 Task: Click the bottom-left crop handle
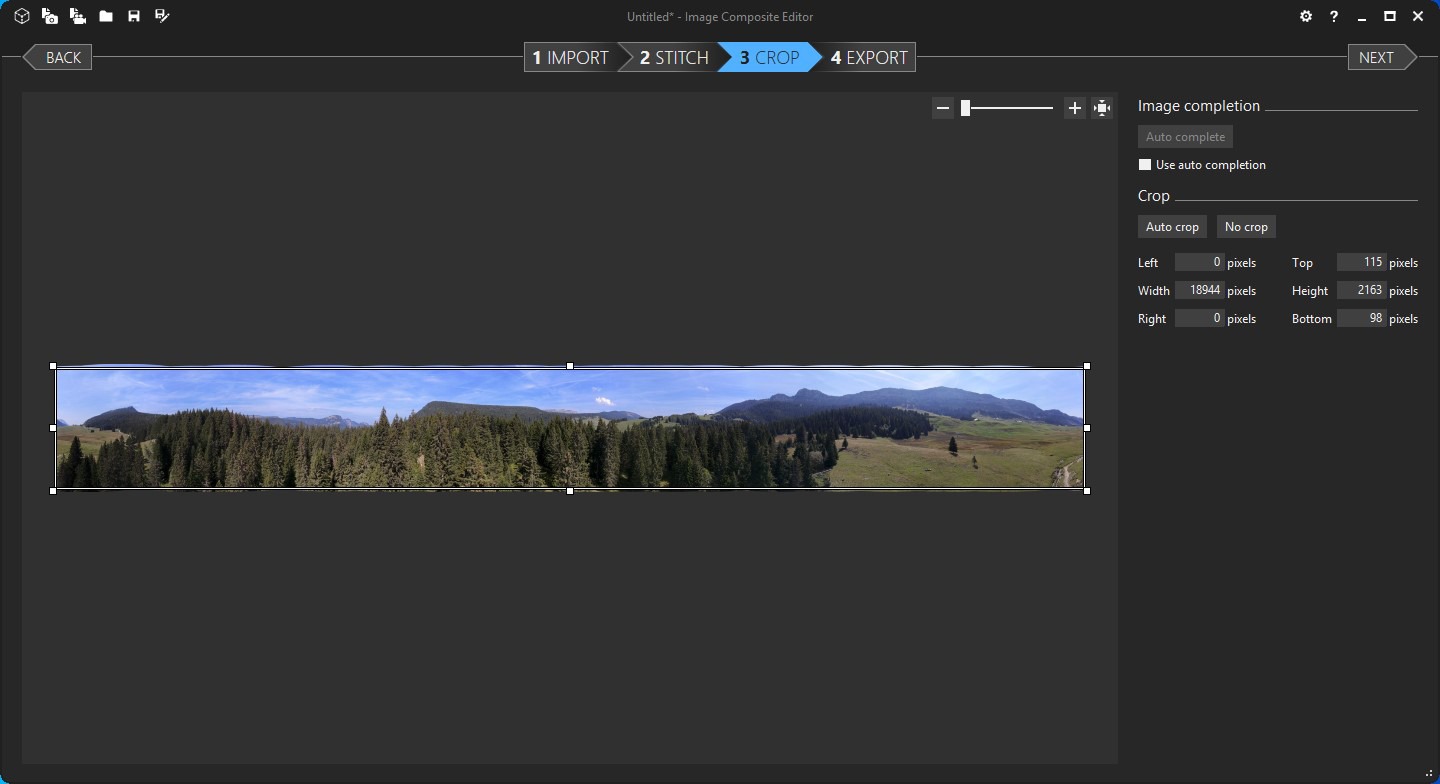point(54,491)
